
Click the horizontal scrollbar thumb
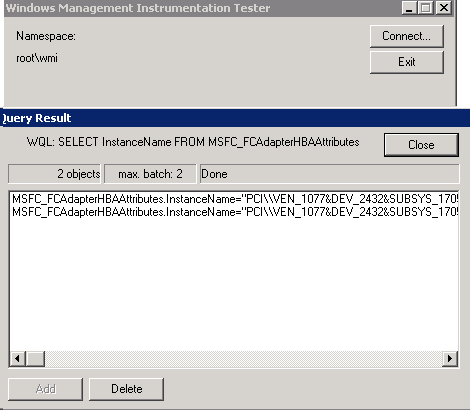point(35,359)
